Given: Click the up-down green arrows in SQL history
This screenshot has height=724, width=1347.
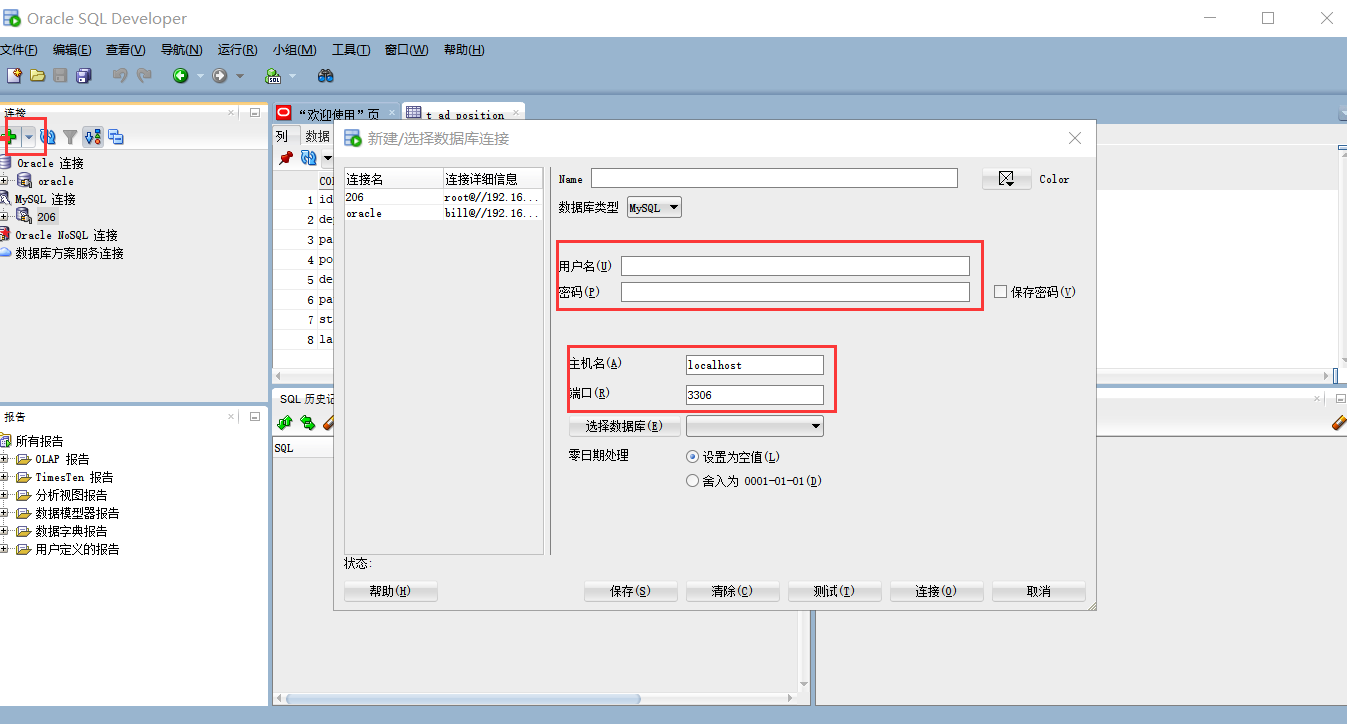Looking at the screenshot, I should click(x=285, y=424).
